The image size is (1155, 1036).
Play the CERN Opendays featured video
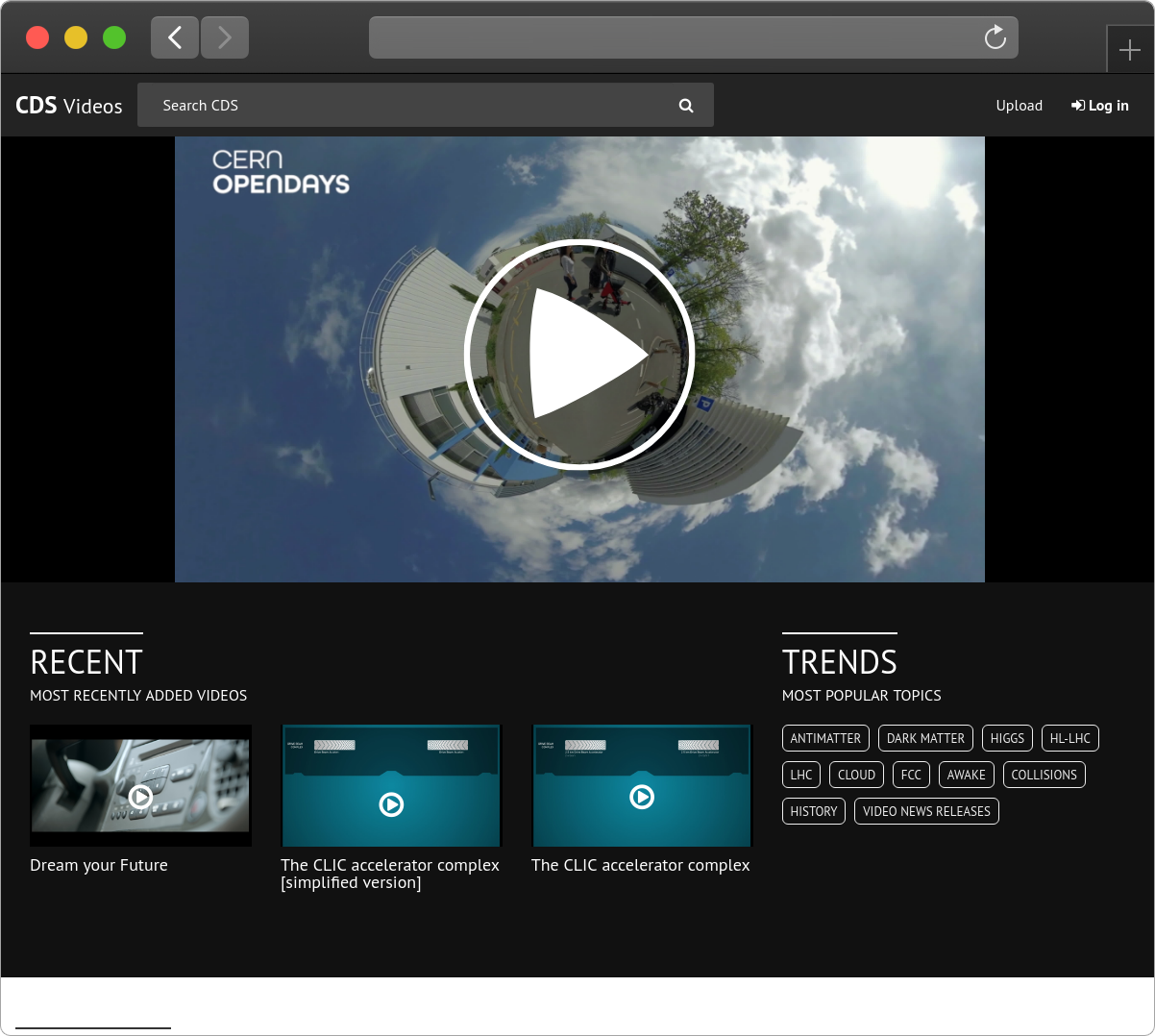pyautogui.click(x=579, y=355)
